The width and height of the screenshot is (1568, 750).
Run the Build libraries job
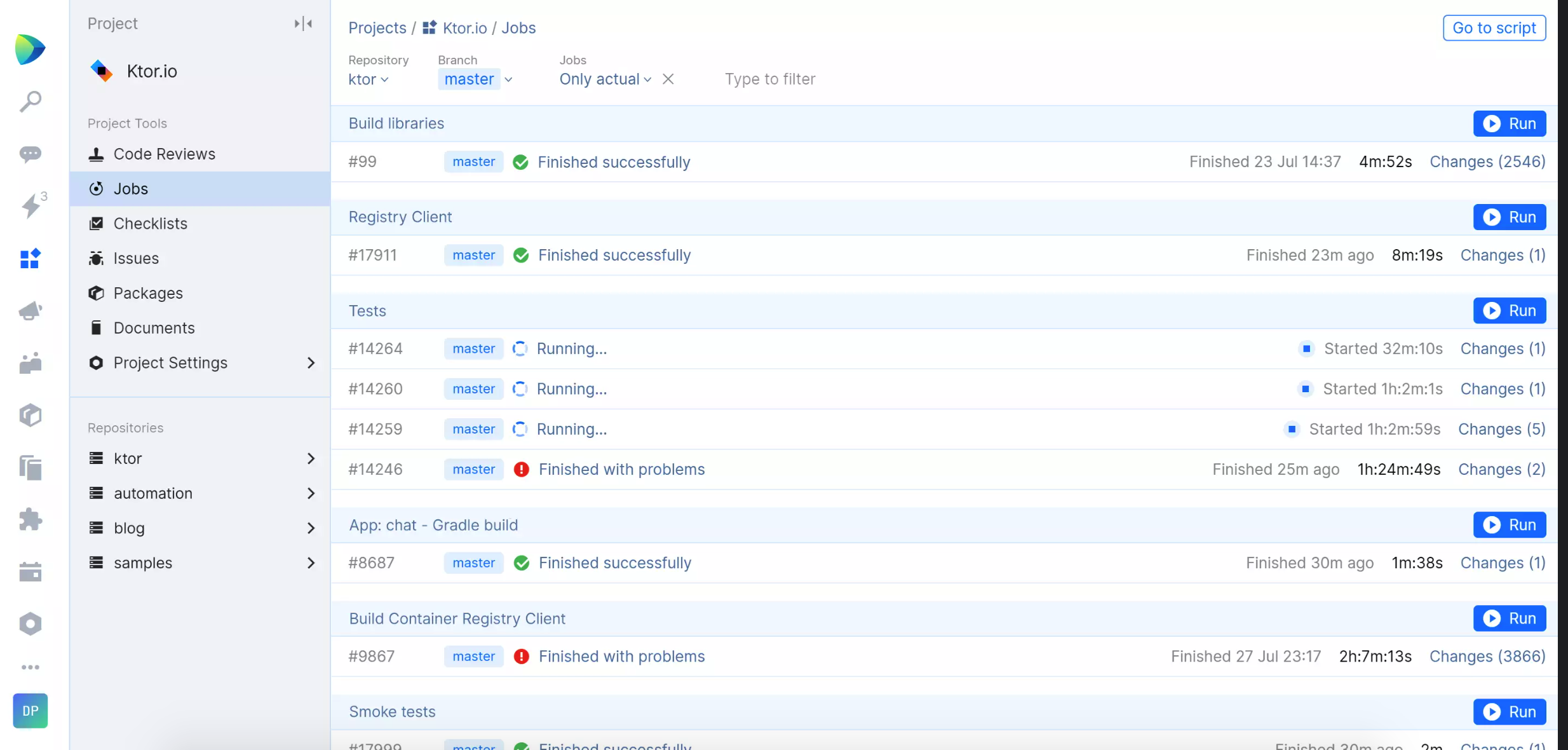point(1509,123)
